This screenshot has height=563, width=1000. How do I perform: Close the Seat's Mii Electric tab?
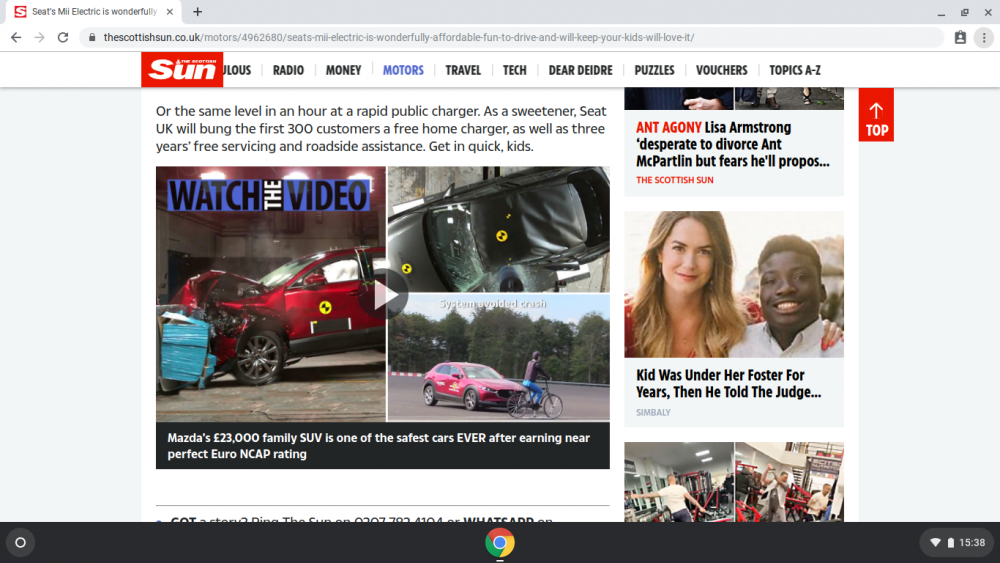point(170,11)
